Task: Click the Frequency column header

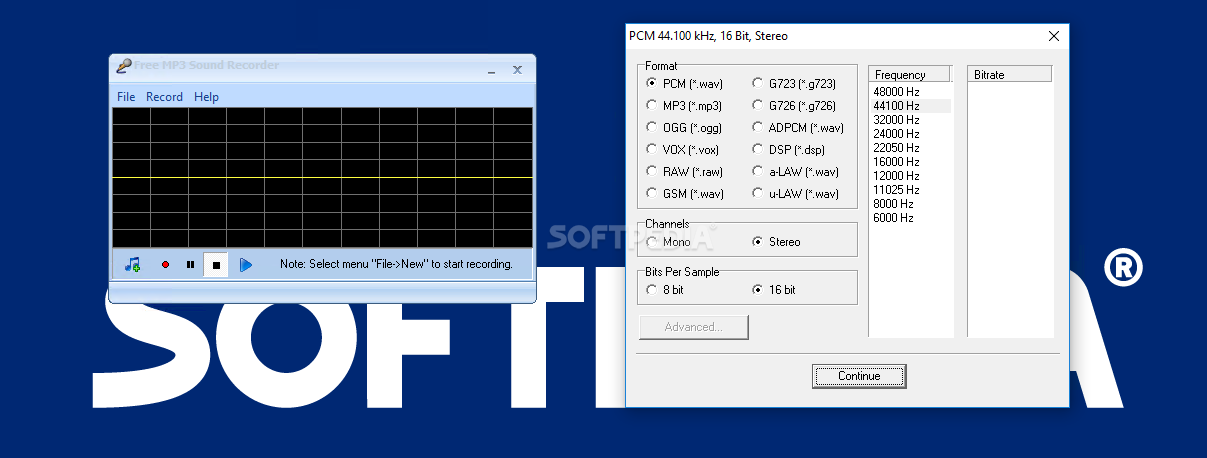Action: tap(910, 74)
